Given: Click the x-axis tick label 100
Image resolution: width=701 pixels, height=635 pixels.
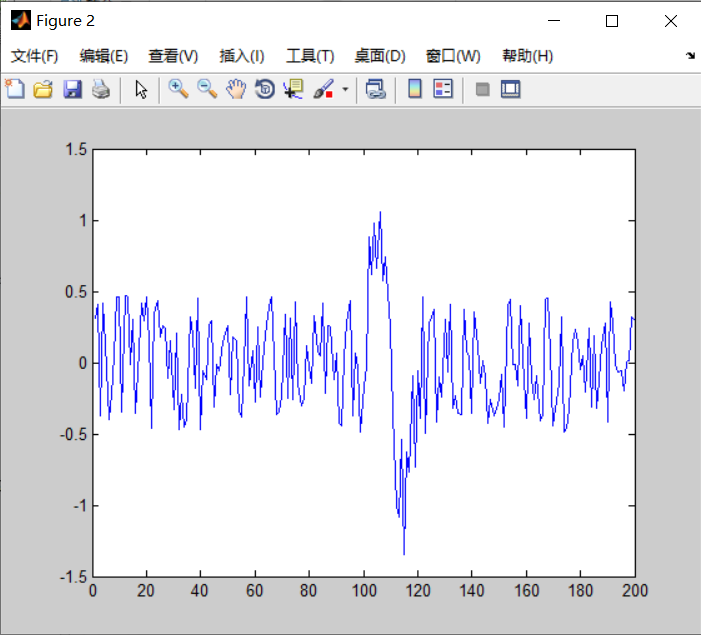Looking at the screenshot, I should point(364,591).
